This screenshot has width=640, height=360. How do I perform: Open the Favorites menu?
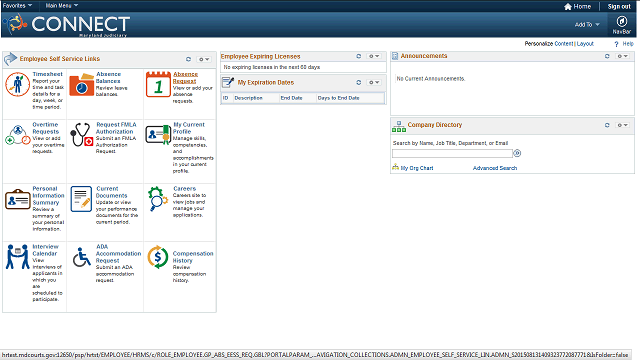17,6
